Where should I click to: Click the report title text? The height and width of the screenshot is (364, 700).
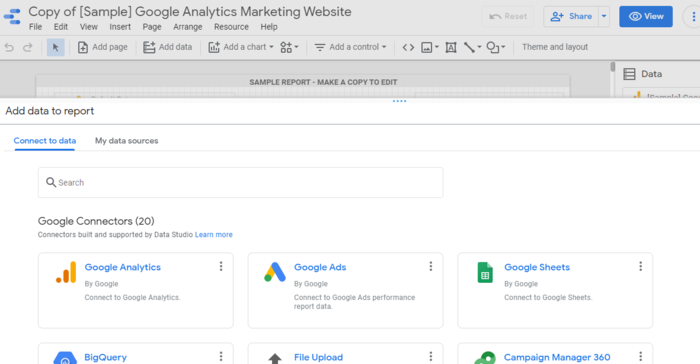click(190, 12)
